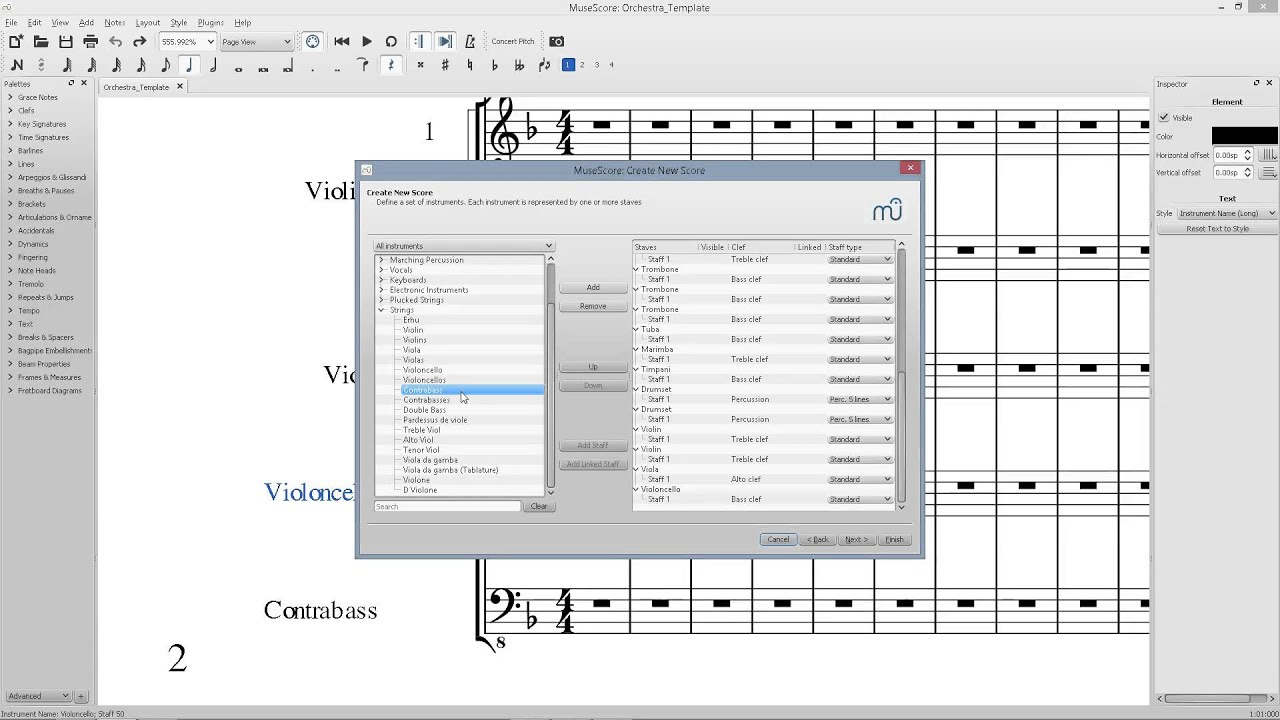Screen dimensions: 1280x720
Task: Toggle the metronome icon
Action: coord(470,42)
